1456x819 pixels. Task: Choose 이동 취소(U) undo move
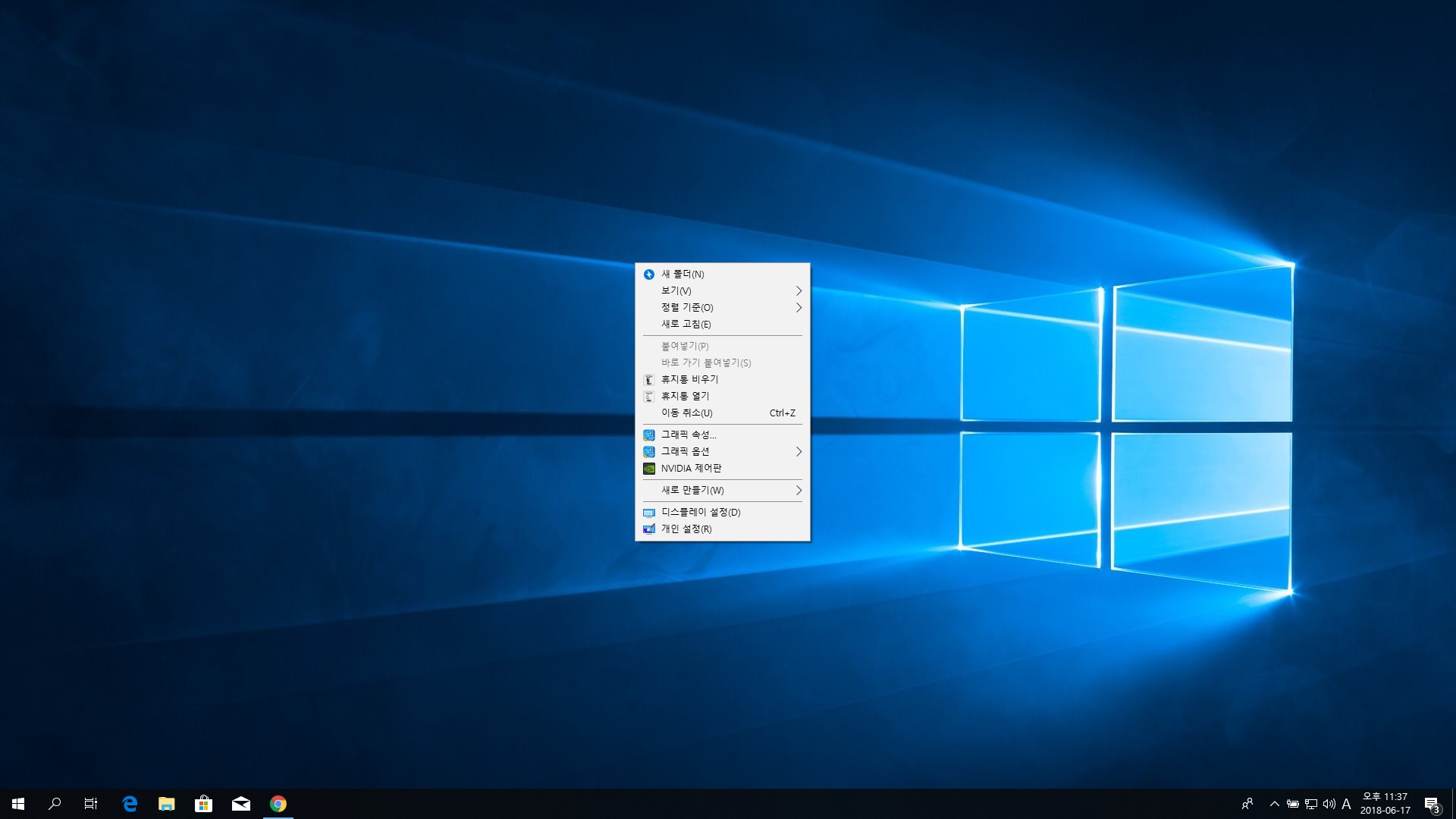coord(722,413)
